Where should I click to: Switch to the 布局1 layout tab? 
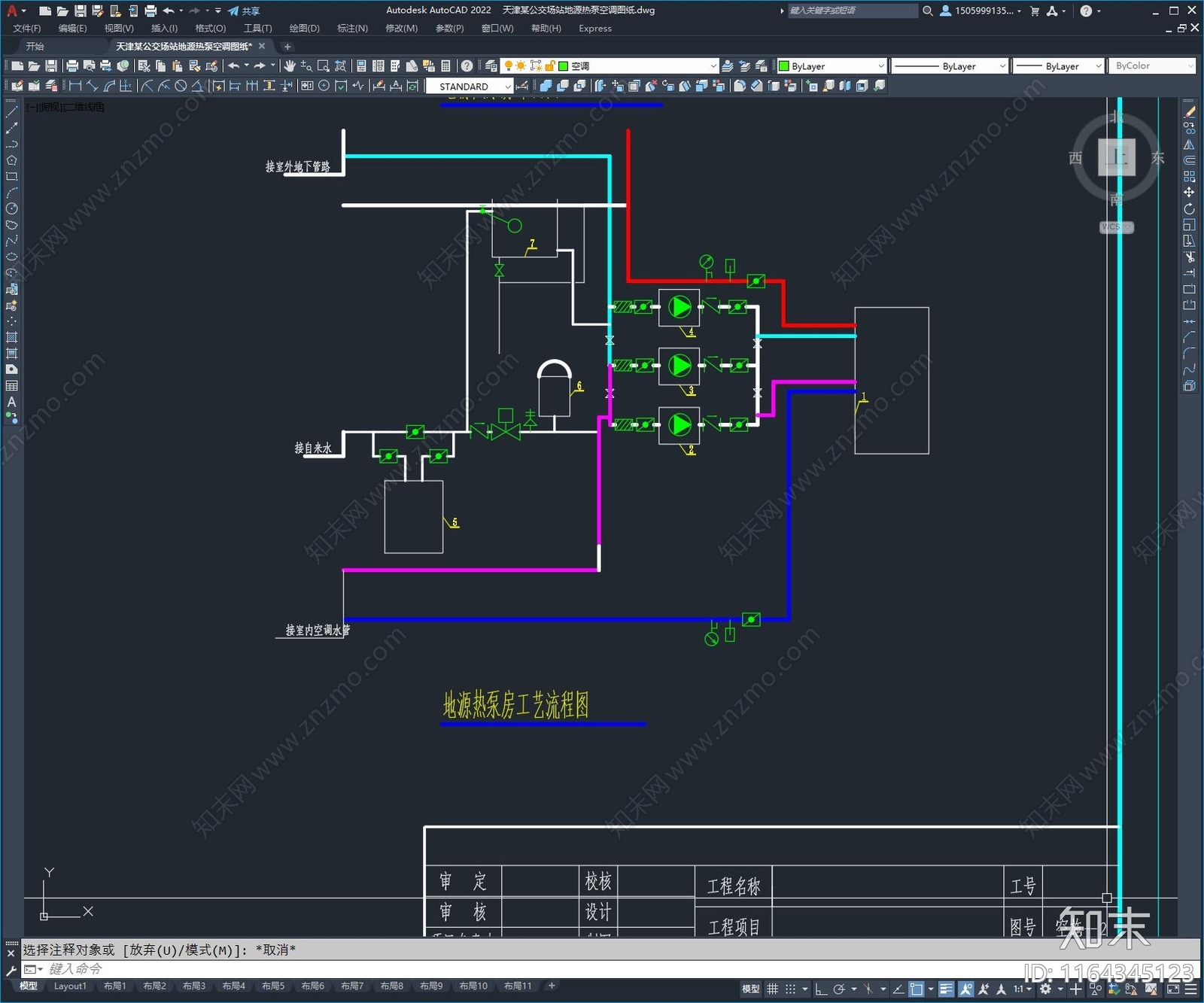tap(114, 986)
